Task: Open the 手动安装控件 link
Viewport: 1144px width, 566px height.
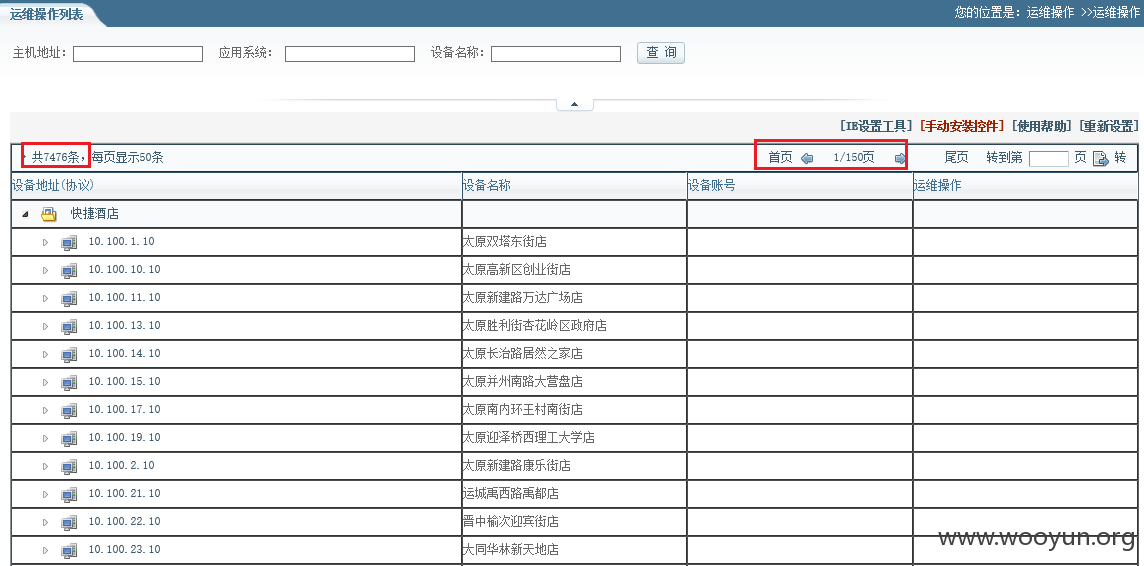Action: [962, 126]
